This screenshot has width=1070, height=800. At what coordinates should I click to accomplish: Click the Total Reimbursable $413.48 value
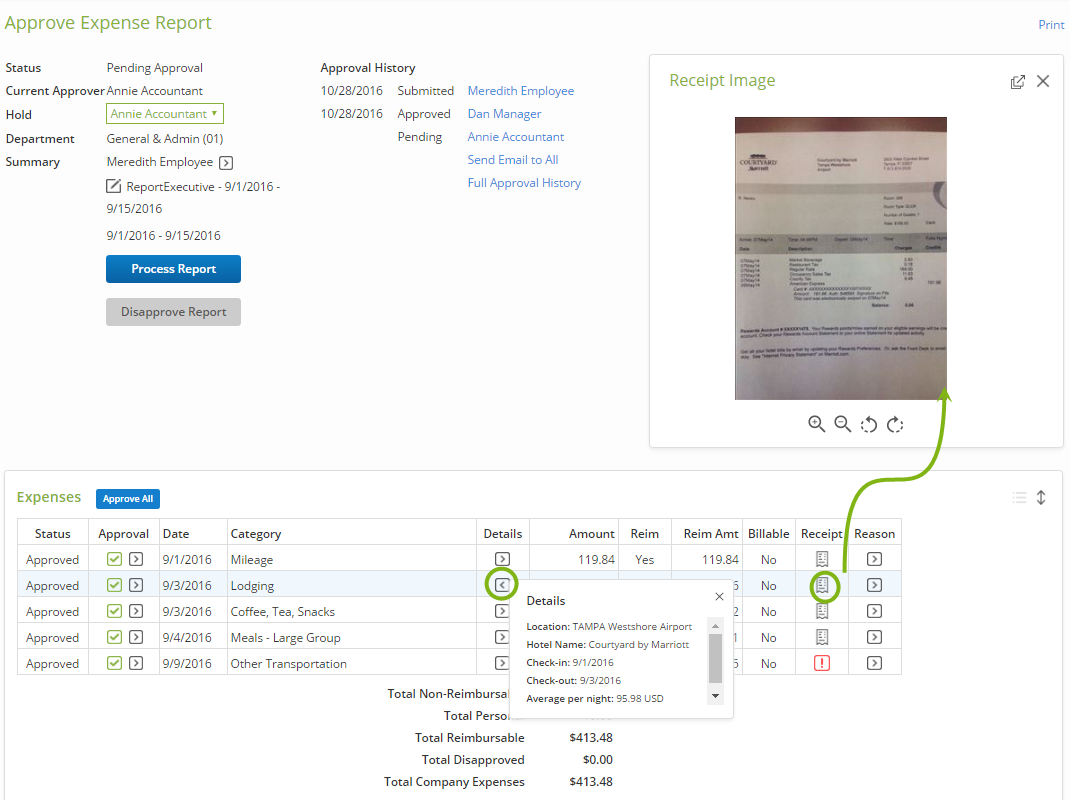[591, 738]
